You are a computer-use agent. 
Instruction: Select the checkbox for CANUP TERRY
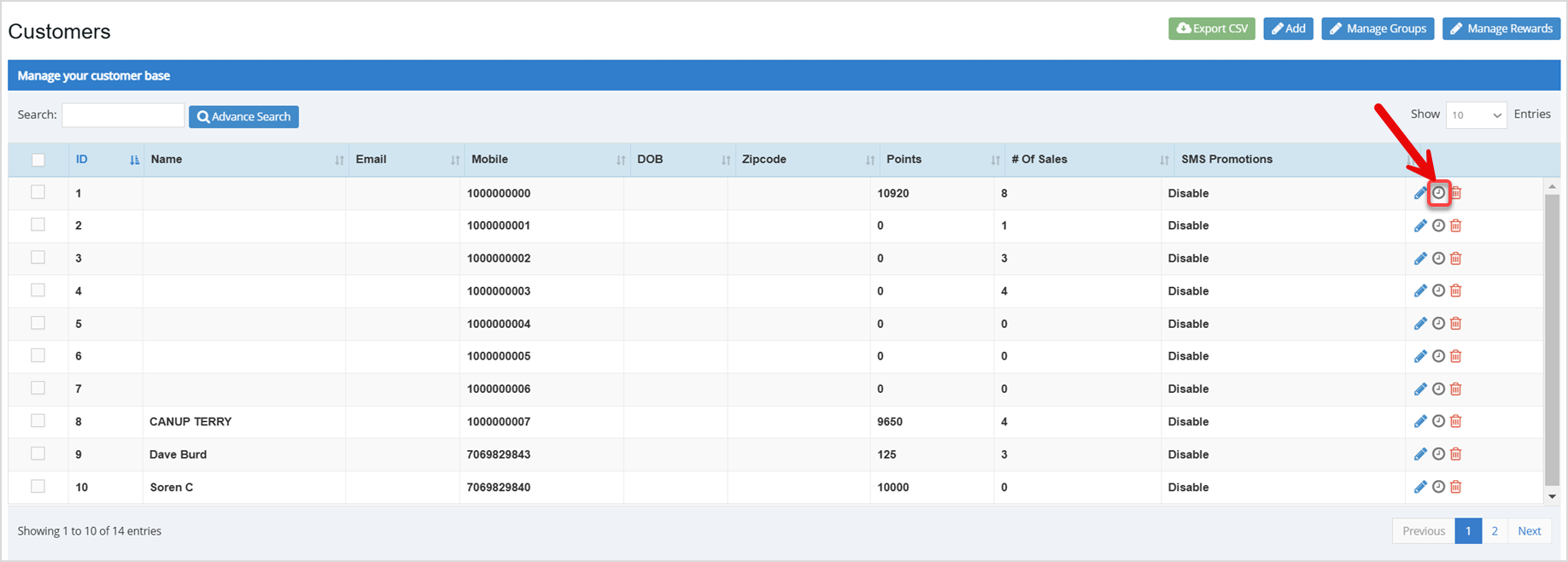point(38,420)
